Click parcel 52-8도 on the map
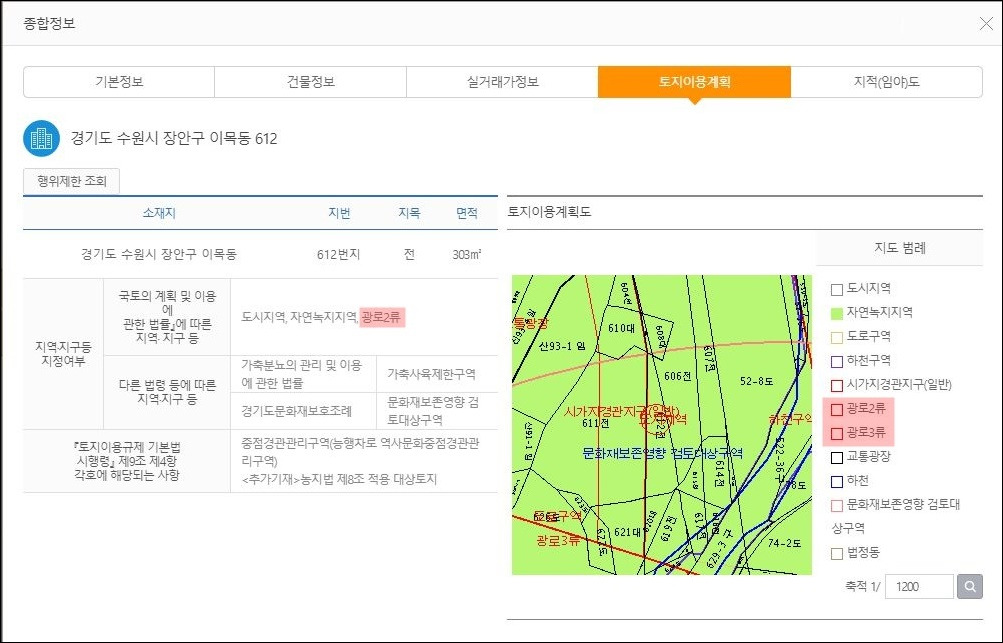 pyautogui.click(x=756, y=381)
